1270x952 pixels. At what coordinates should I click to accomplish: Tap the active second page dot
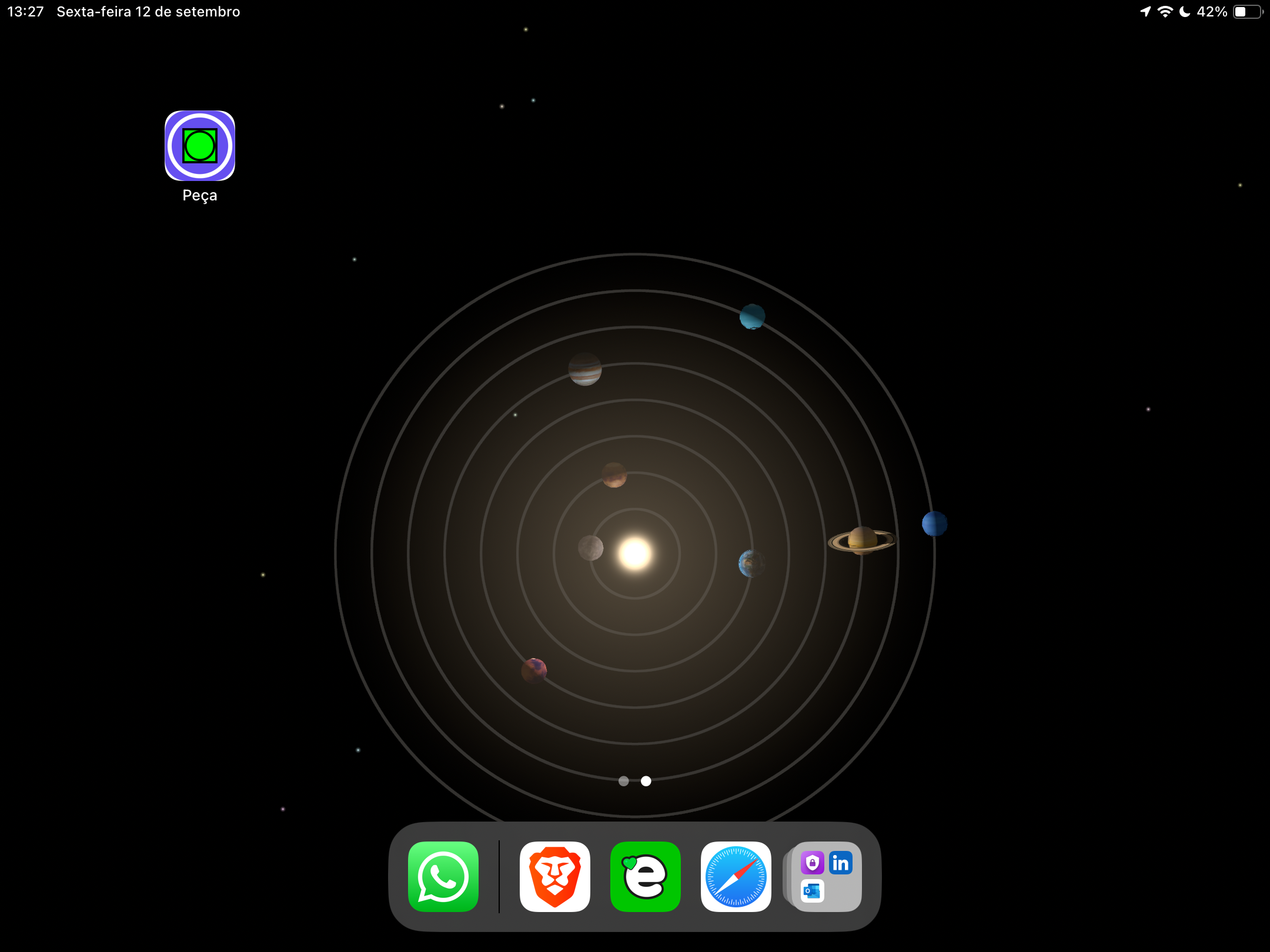coord(646,781)
